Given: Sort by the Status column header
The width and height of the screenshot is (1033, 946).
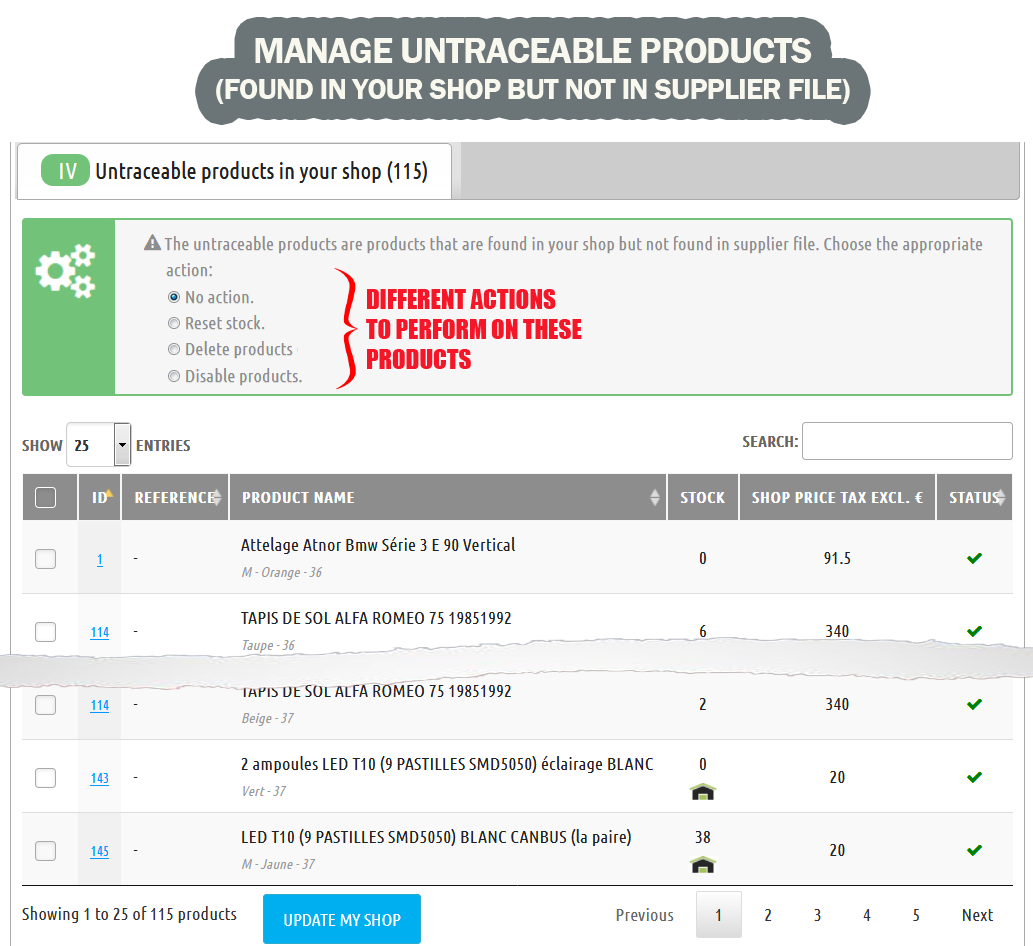Looking at the screenshot, I should coord(974,497).
